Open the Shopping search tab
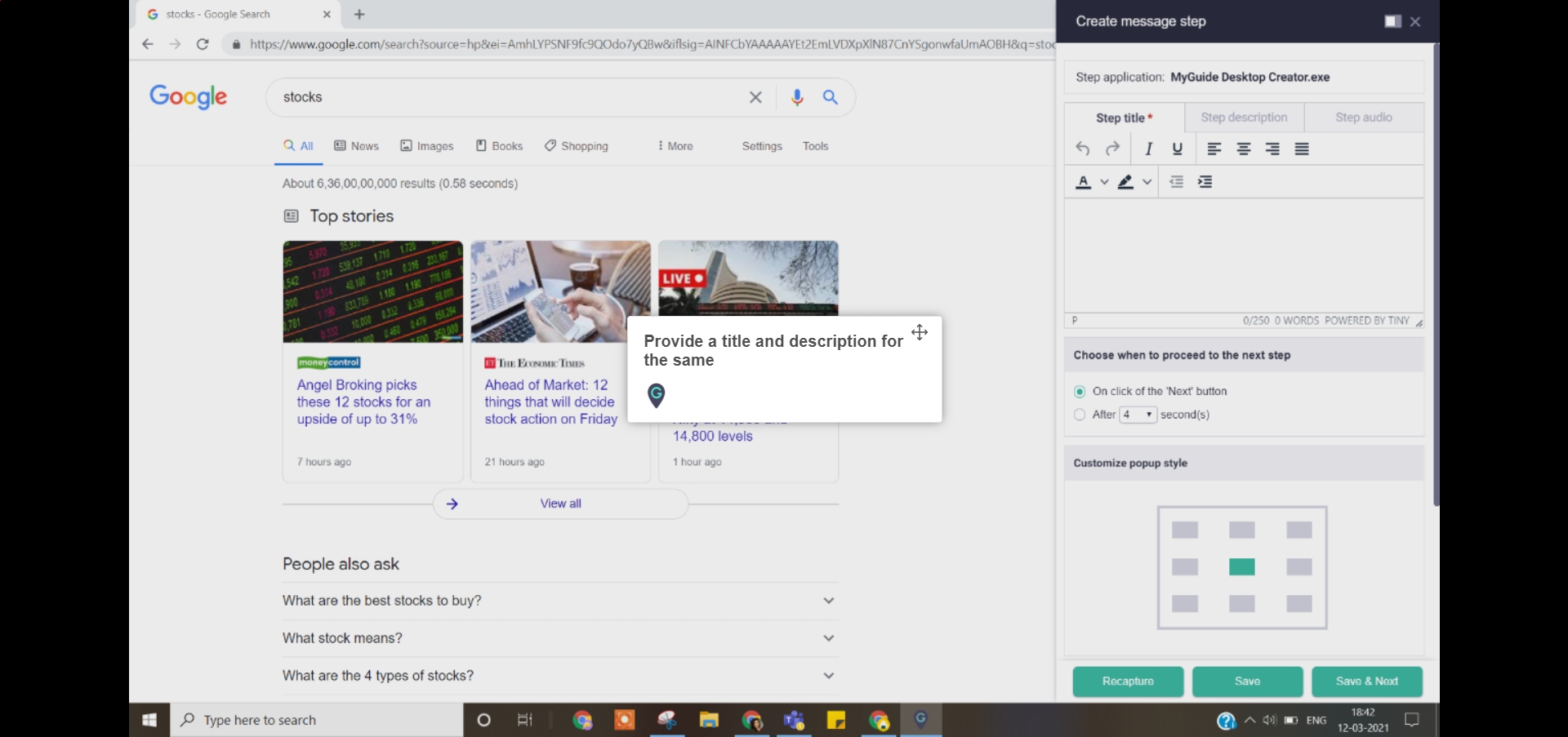 tap(576, 146)
